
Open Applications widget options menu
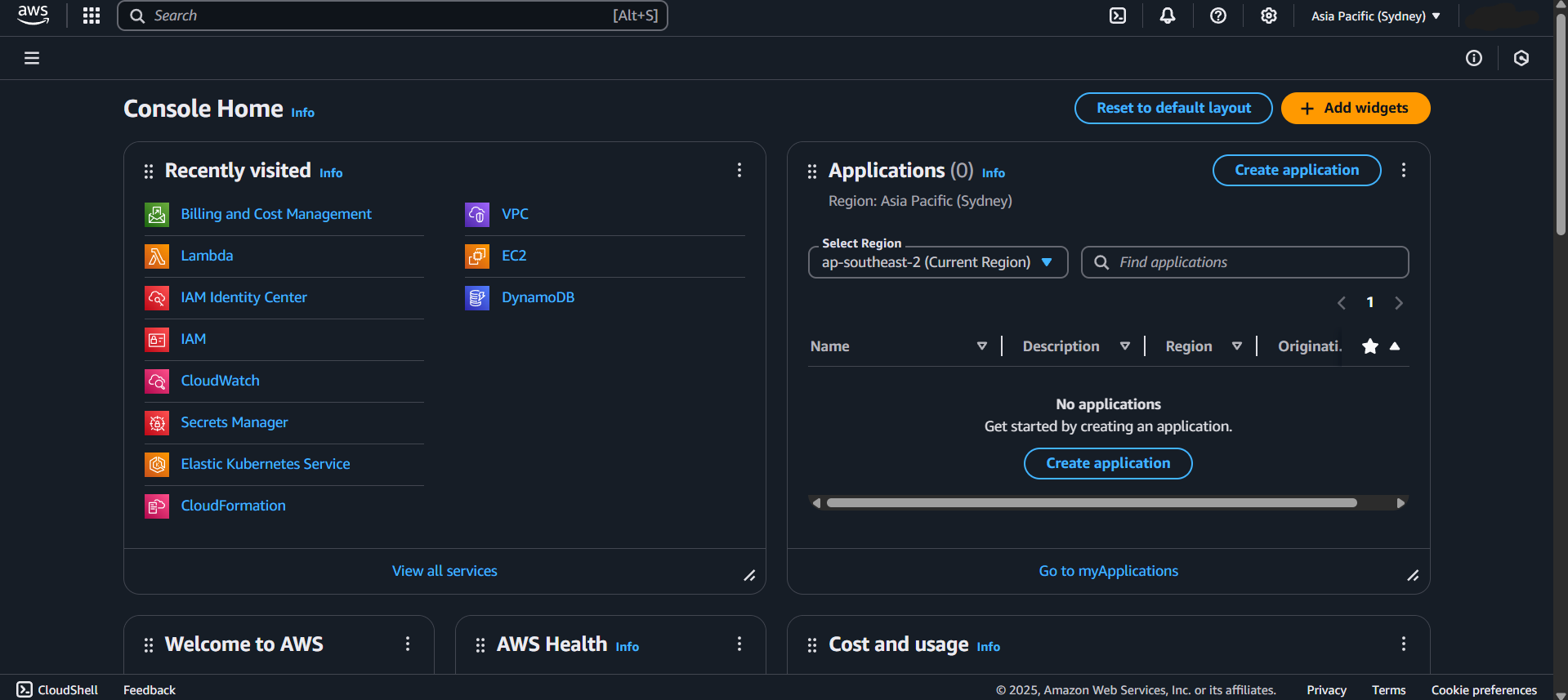pyautogui.click(x=1404, y=170)
